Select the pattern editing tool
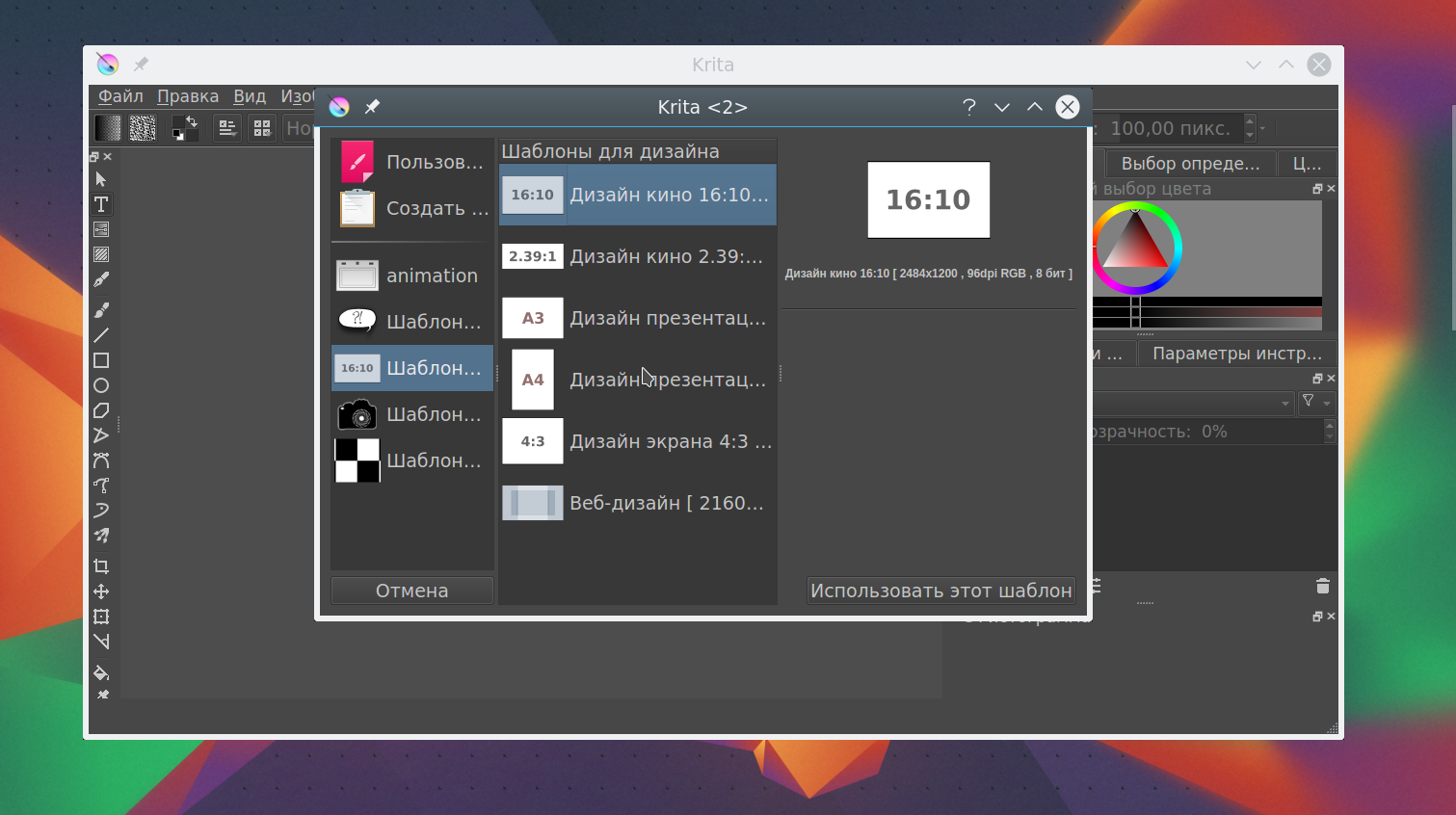The image size is (1456, 815). pyautogui.click(x=101, y=254)
